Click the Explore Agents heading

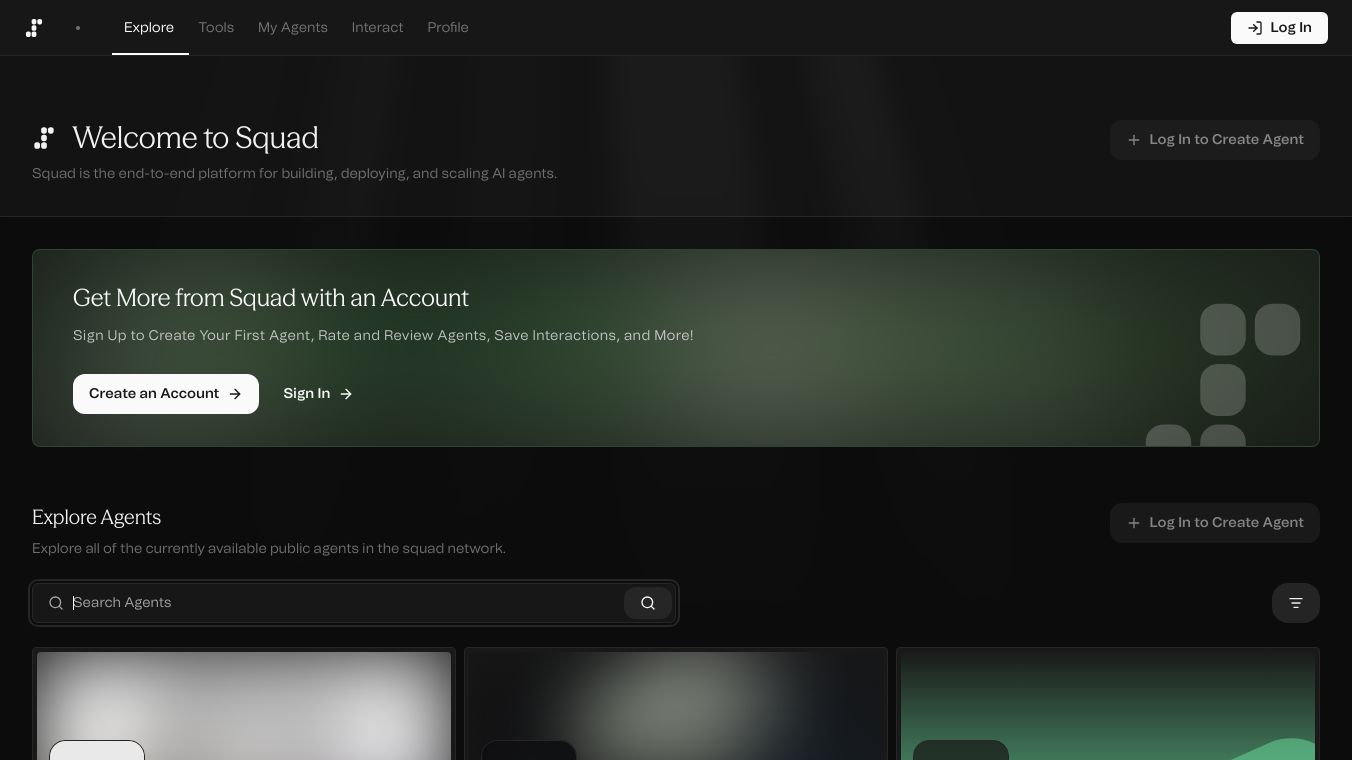pos(96,517)
